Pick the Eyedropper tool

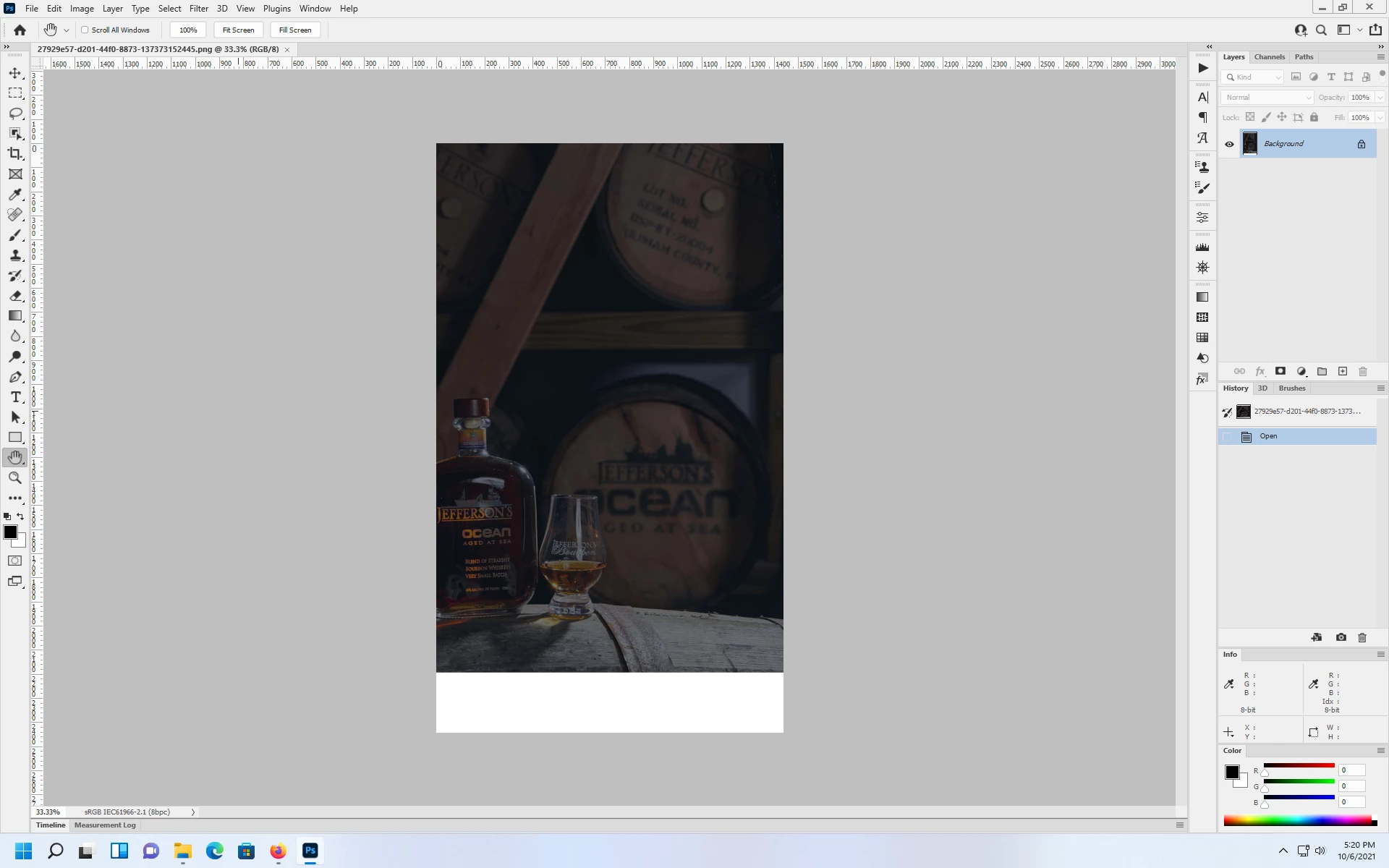15,194
